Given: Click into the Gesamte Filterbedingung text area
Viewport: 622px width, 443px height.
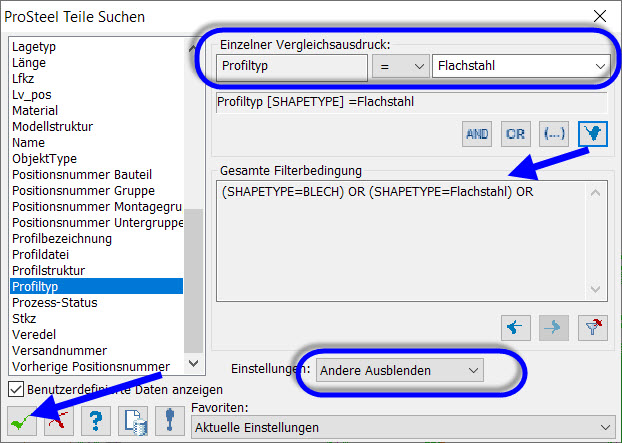Looking at the screenshot, I should (x=401, y=241).
